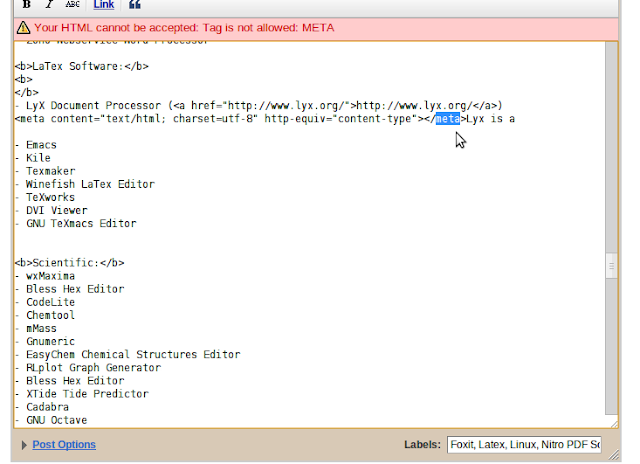Viewport: 640px width, 464px height.
Task: Click the 'CodeLite' list line
Action: tap(45, 302)
